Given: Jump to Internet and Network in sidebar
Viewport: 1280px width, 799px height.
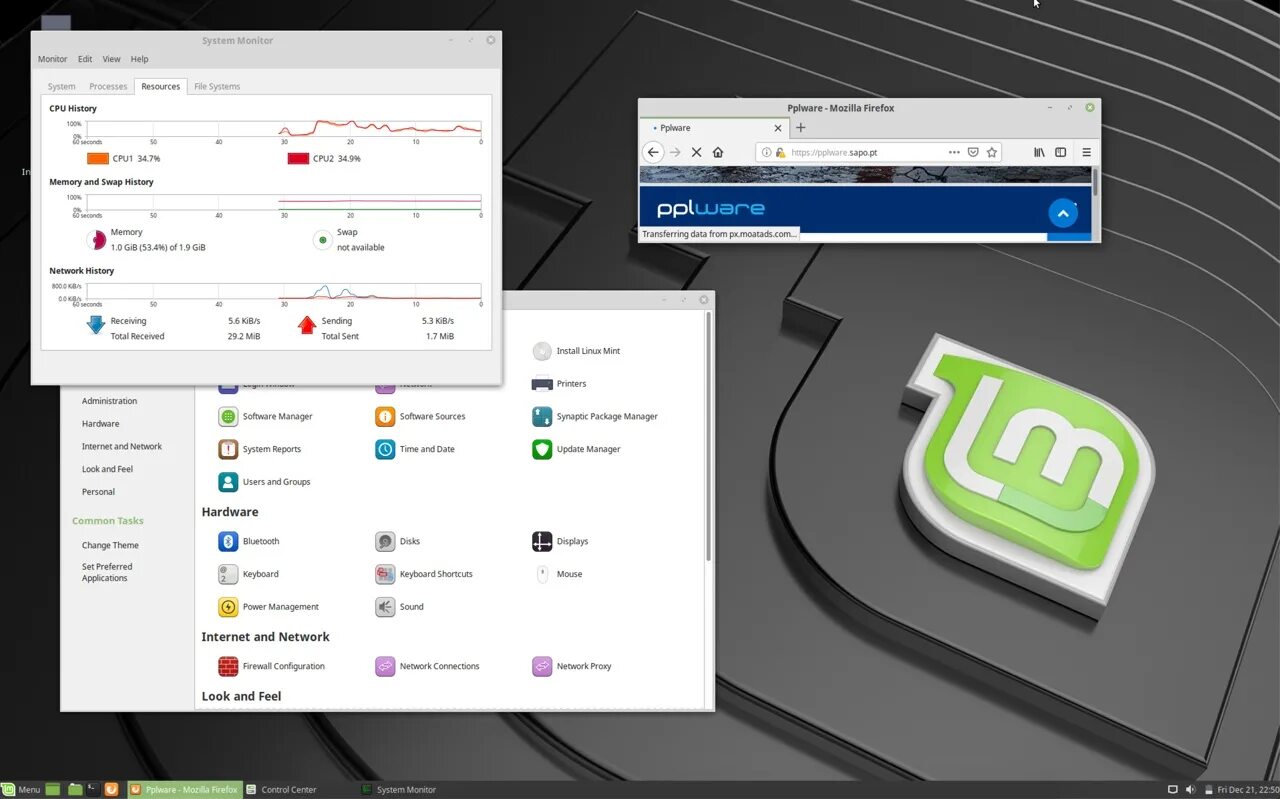Looking at the screenshot, I should 122,447.
